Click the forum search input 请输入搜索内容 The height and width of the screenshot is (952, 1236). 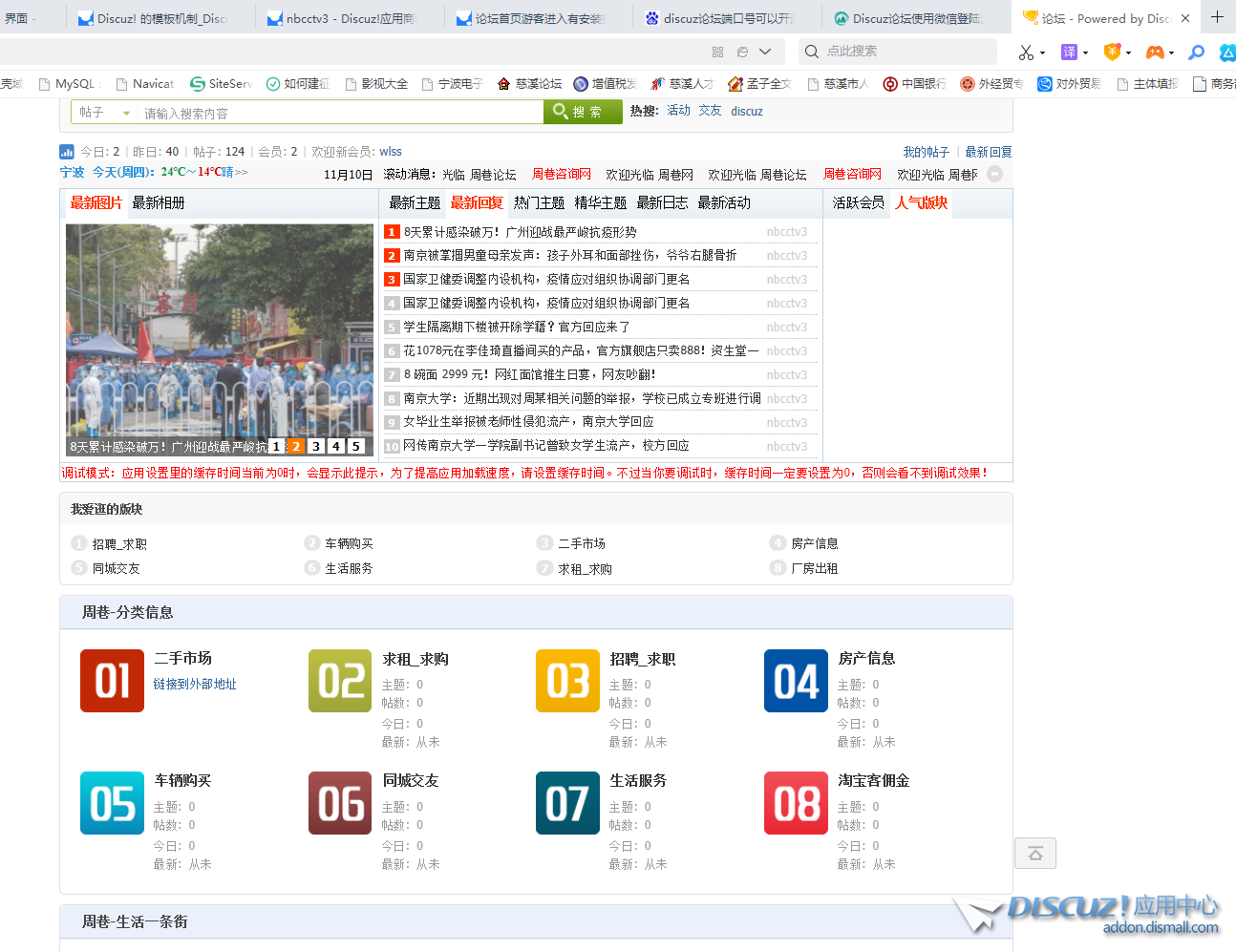pyautogui.click(x=341, y=113)
